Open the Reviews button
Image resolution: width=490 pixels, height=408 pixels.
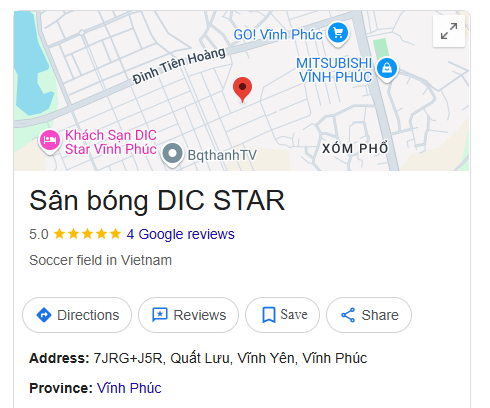point(189,315)
